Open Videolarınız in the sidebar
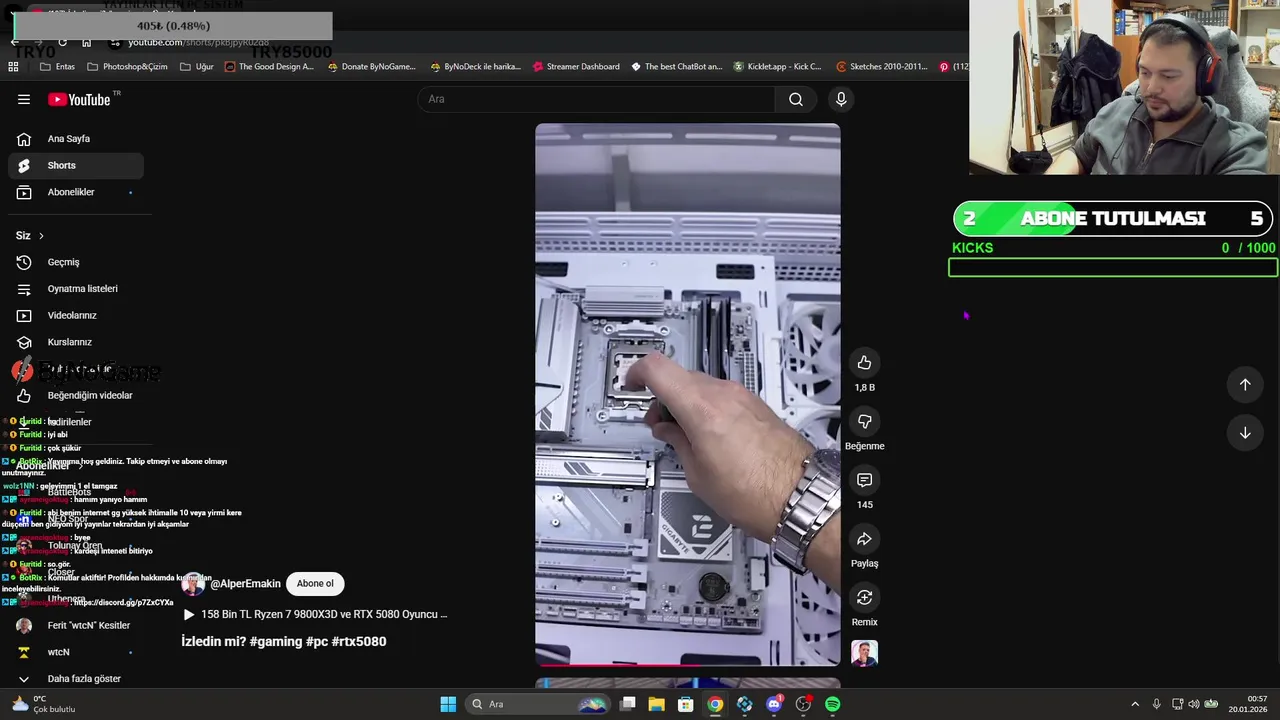 tap(76, 315)
